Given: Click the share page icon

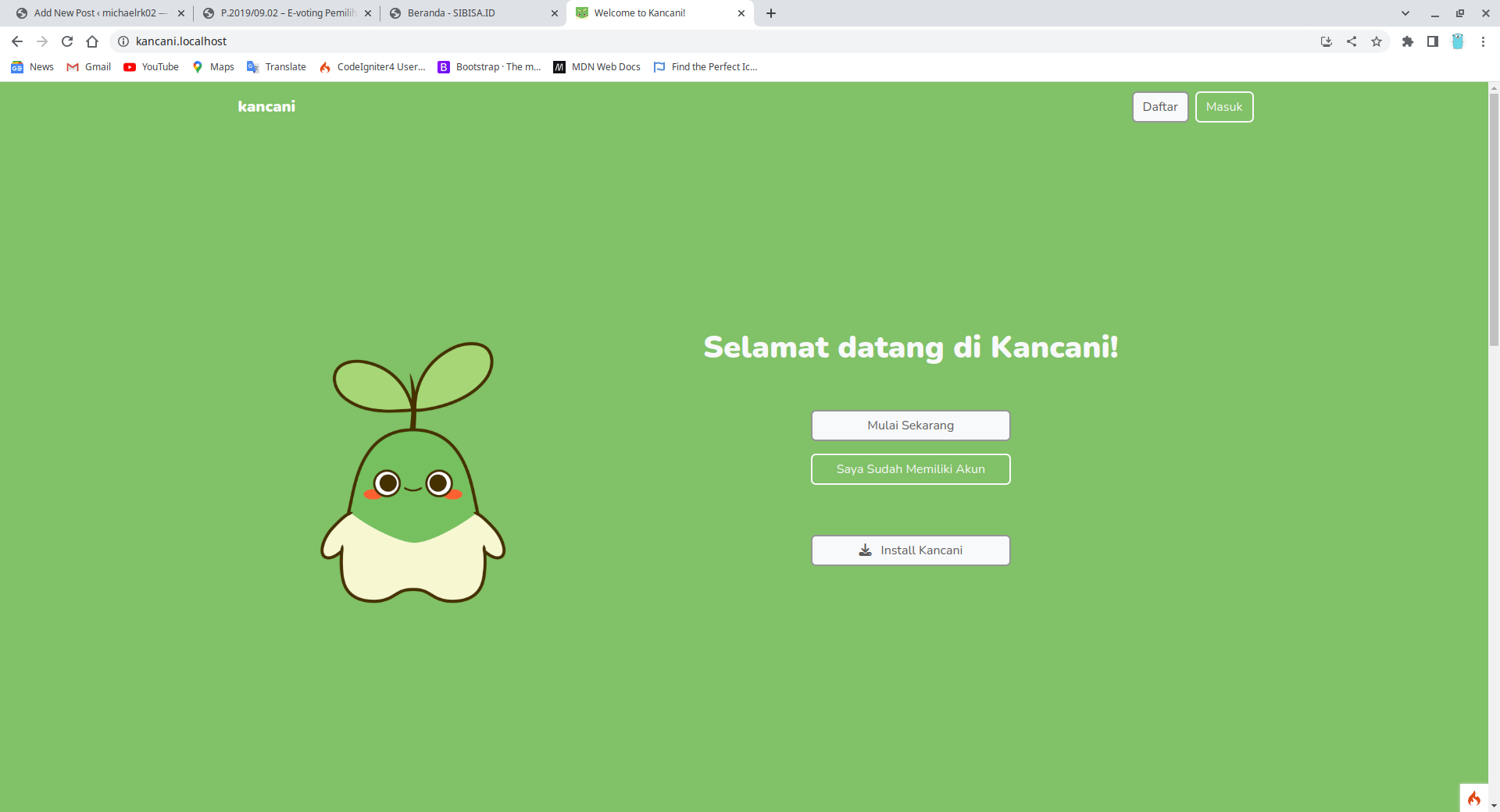Looking at the screenshot, I should [x=1352, y=41].
